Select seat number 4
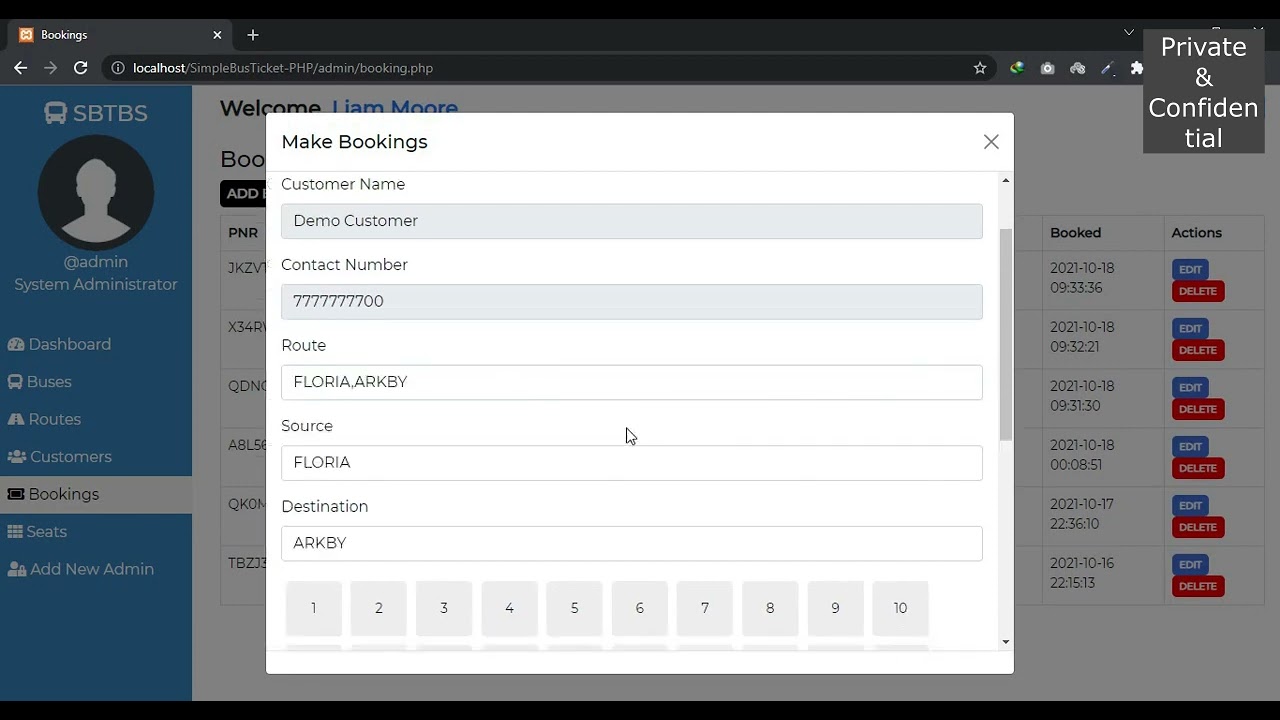This screenshot has width=1280, height=720. pyautogui.click(x=509, y=608)
